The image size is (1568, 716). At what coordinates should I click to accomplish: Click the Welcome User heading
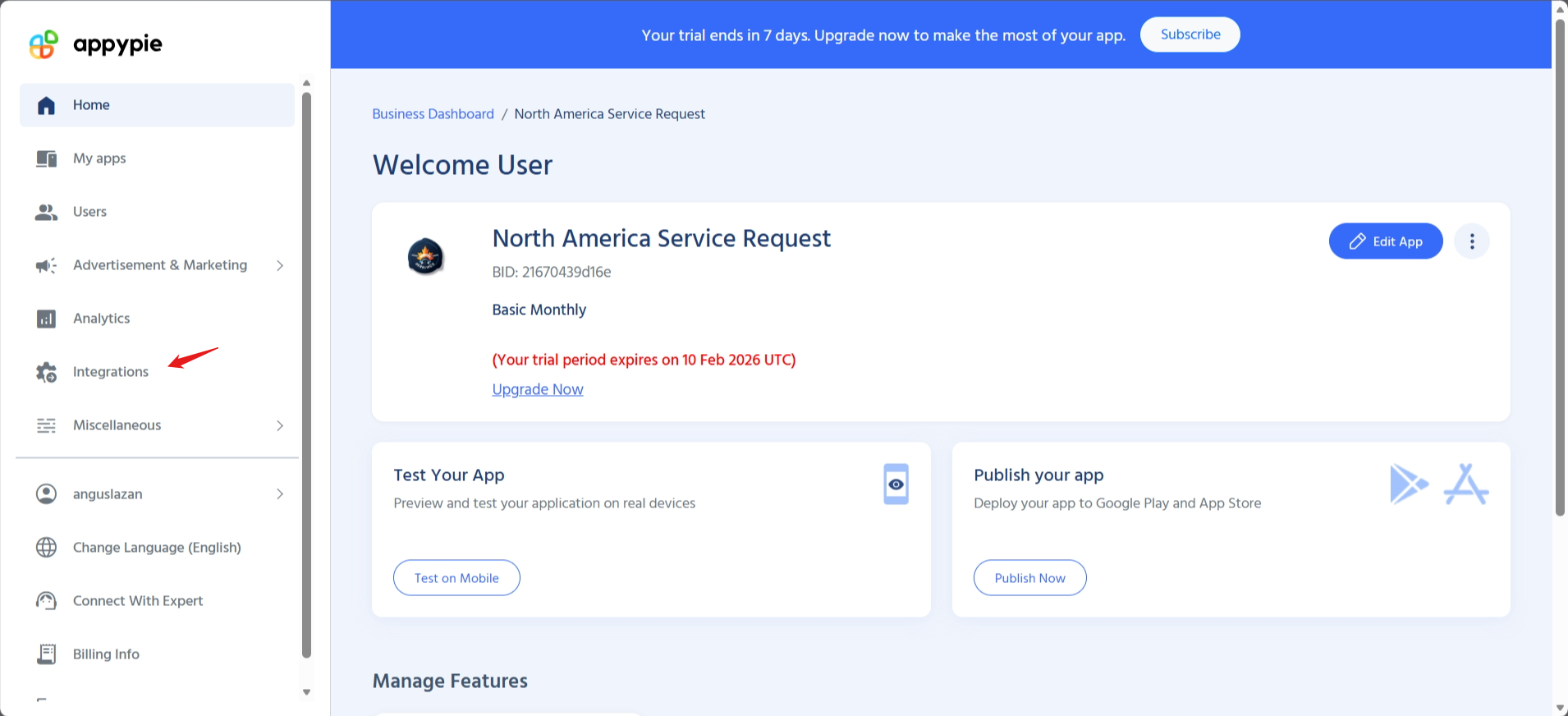(463, 165)
